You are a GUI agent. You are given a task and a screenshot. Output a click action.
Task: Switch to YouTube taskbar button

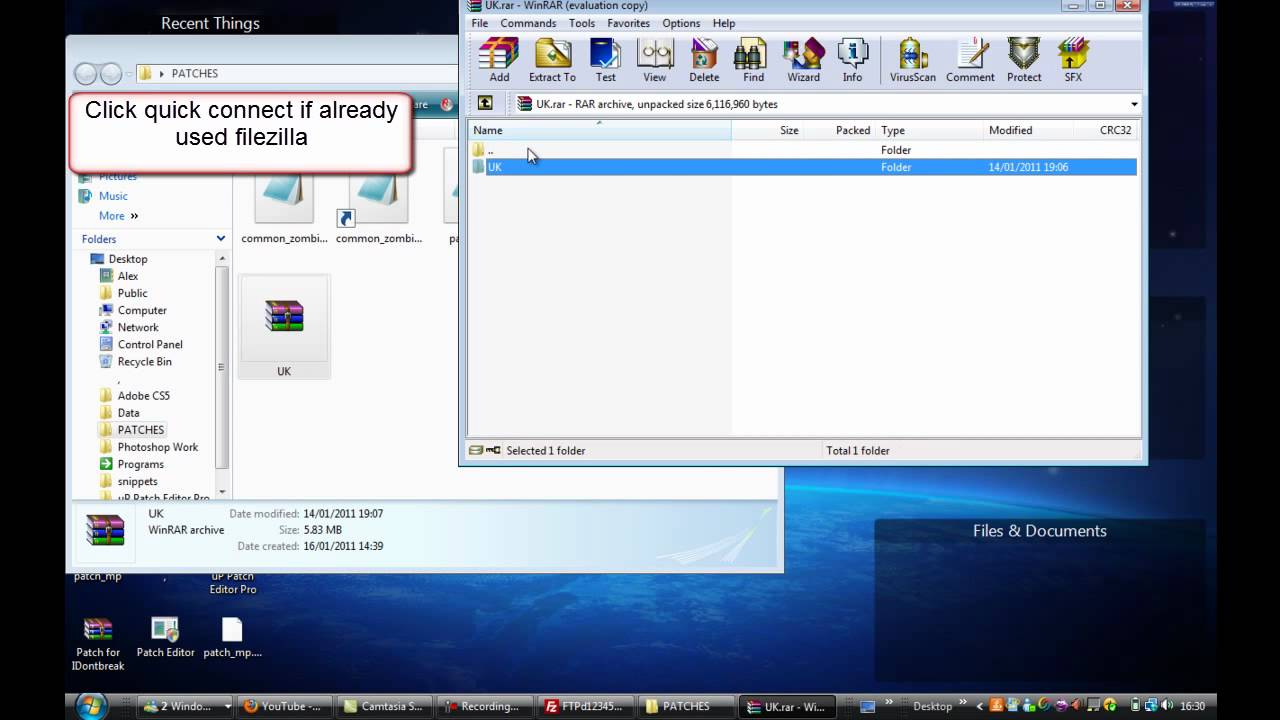(285, 706)
